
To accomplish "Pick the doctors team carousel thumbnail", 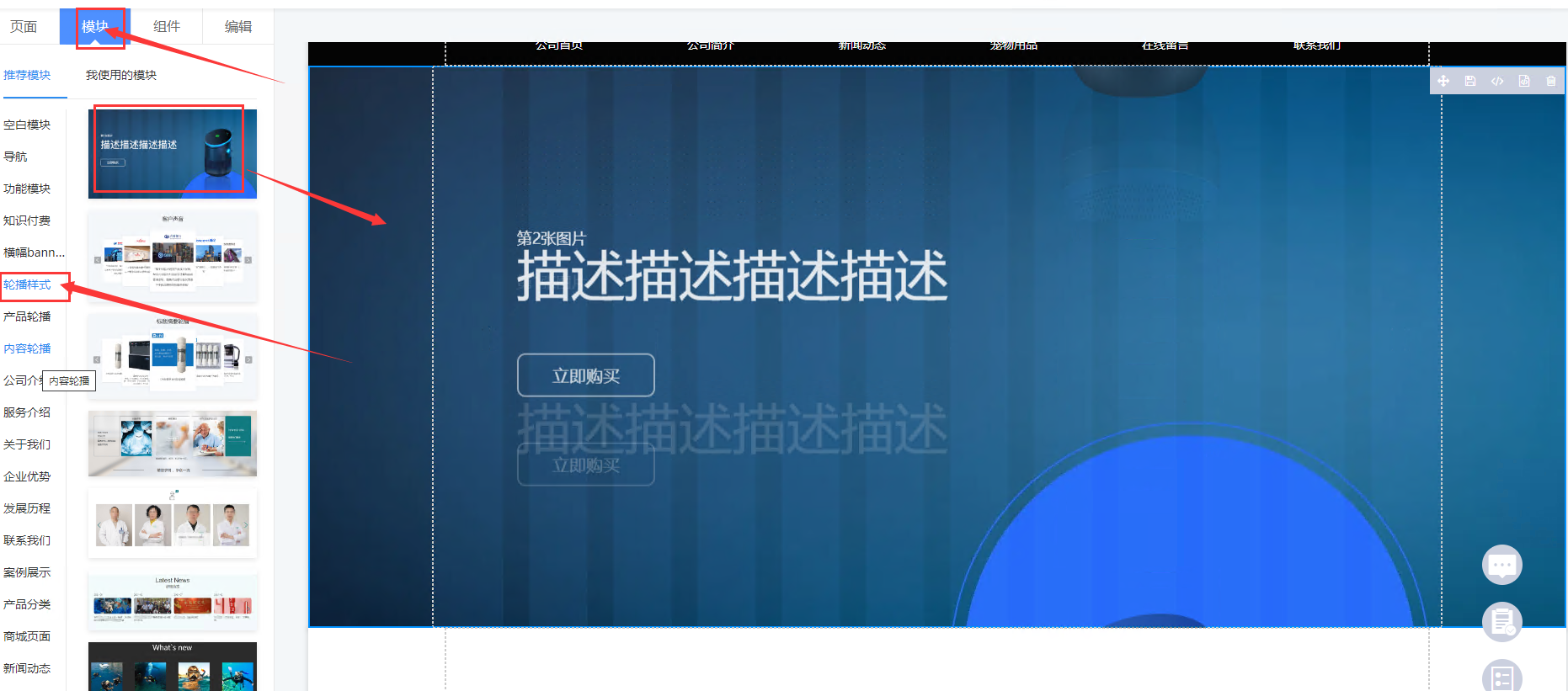I will click(x=173, y=524).
